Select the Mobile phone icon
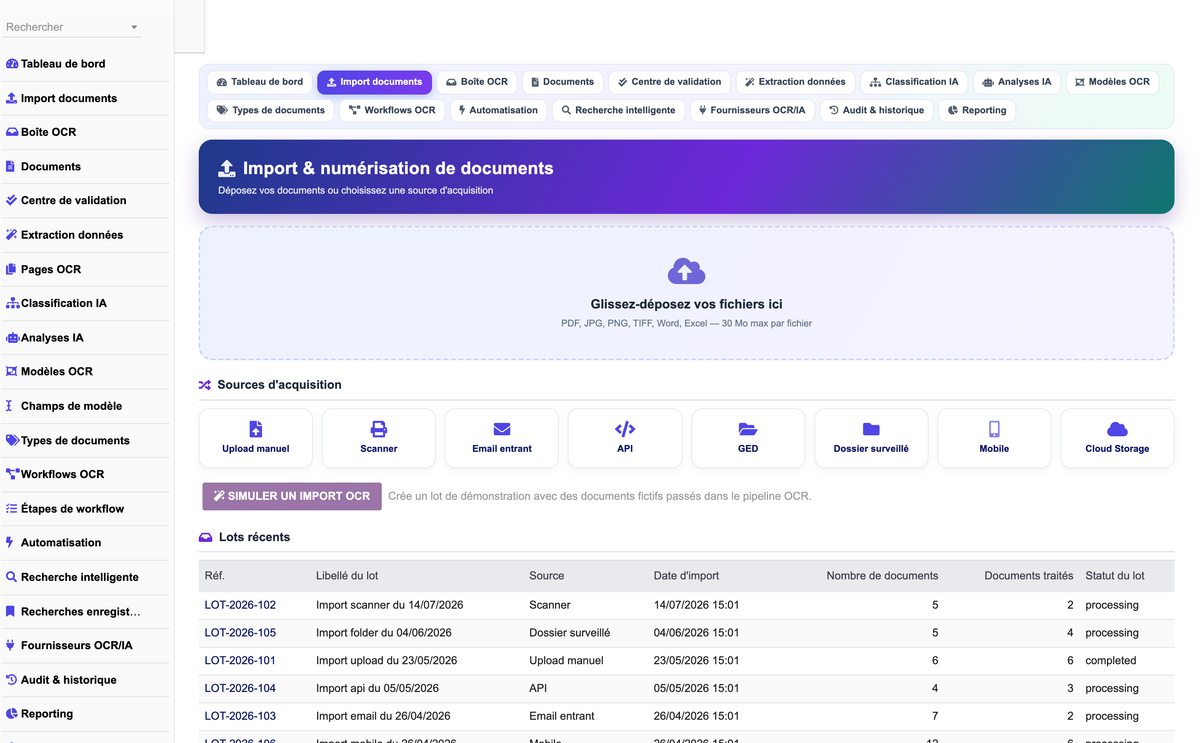Viewport: 1200px width, 743px height. (x=994, y=429)
